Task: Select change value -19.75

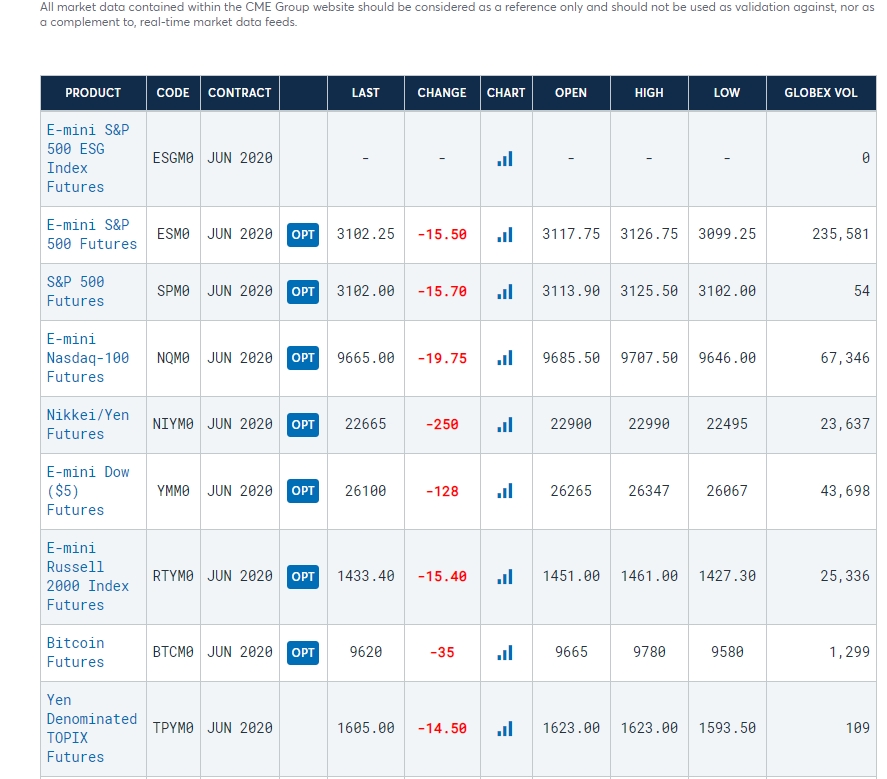Action: coord(442,358)
